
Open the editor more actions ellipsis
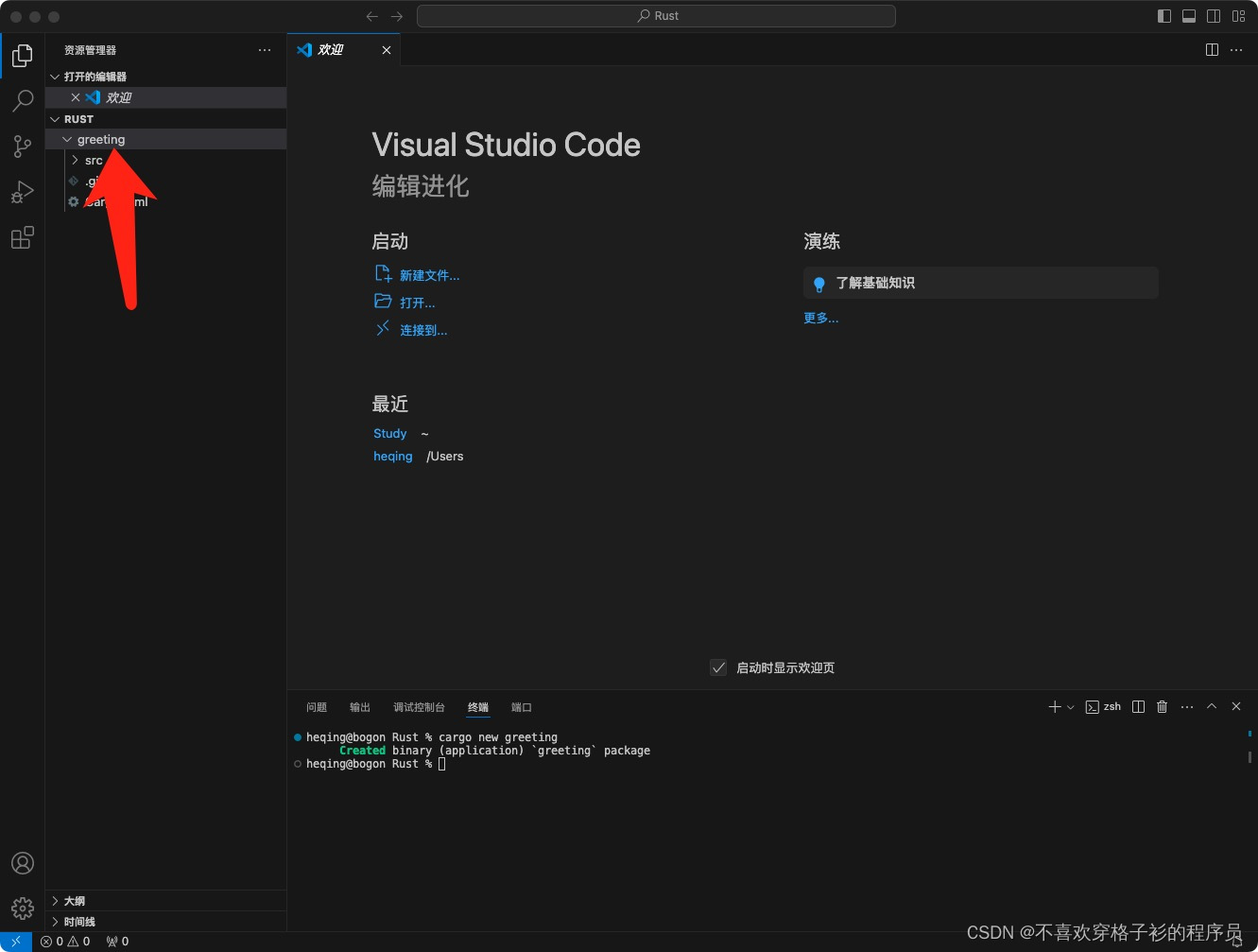pos(1236,50)
